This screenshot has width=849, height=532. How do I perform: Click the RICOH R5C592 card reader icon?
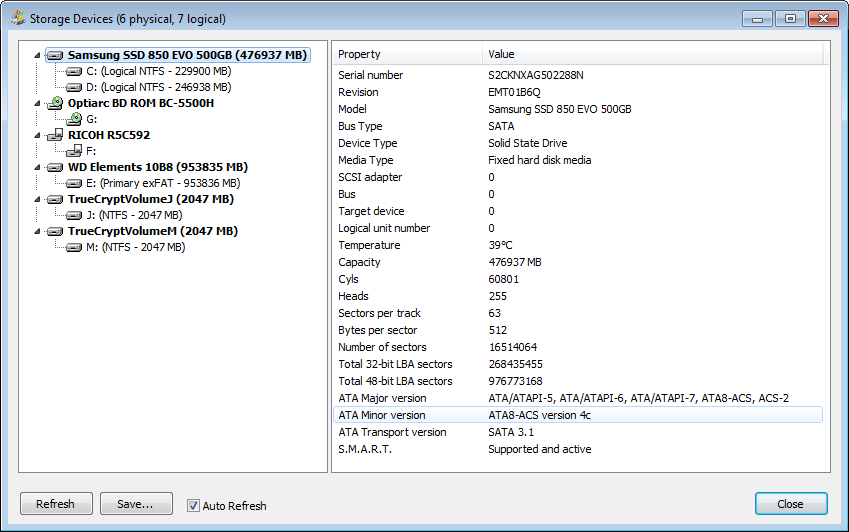[x=55, y=135]
